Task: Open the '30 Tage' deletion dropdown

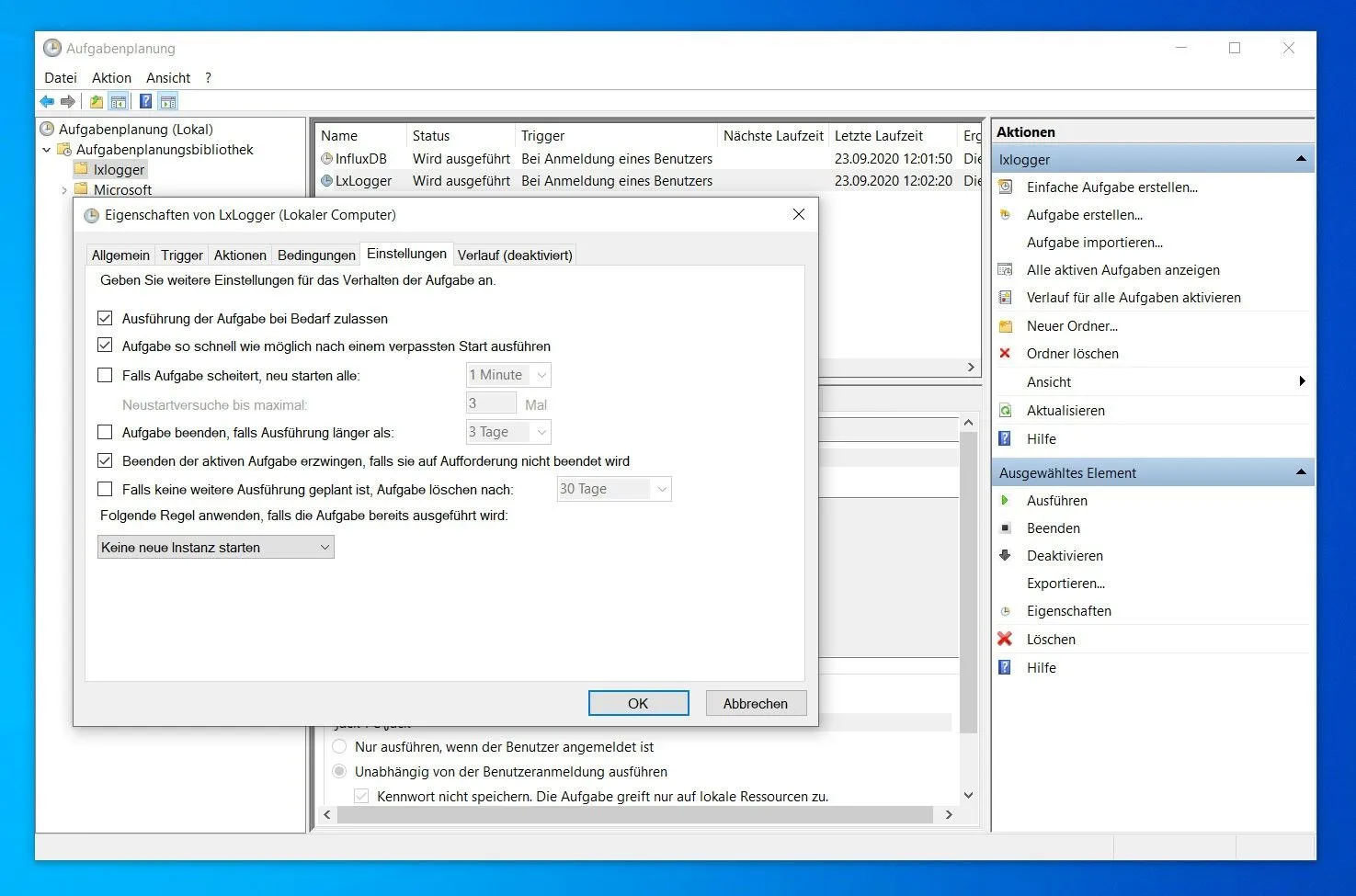Action: point(614,489)
